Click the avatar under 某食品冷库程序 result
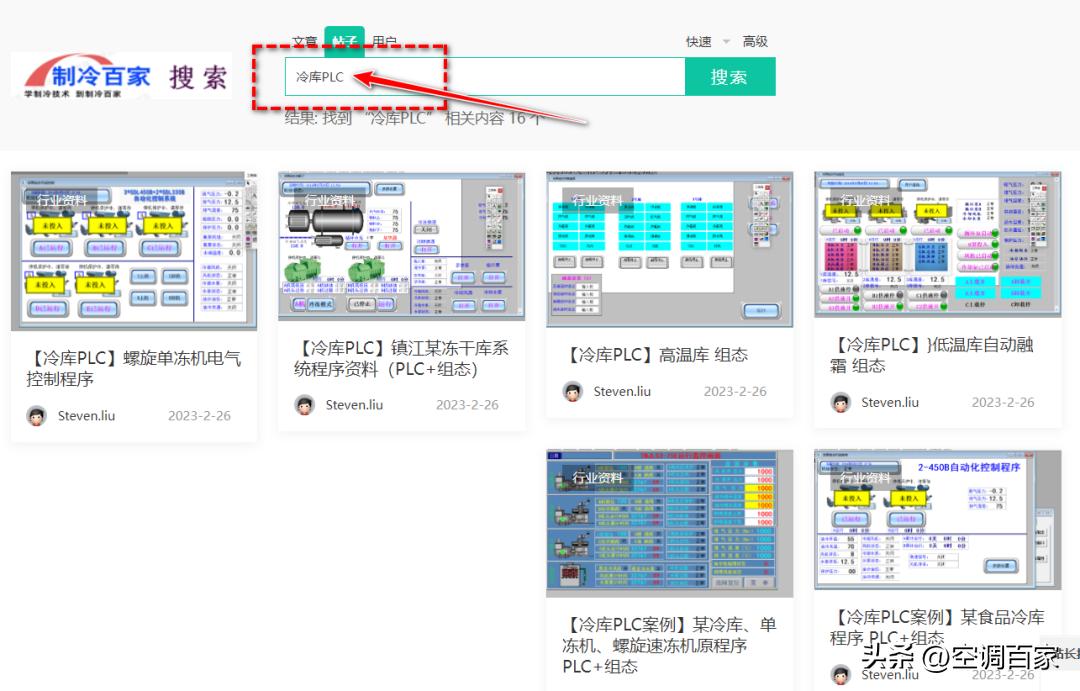 [842, 675]
